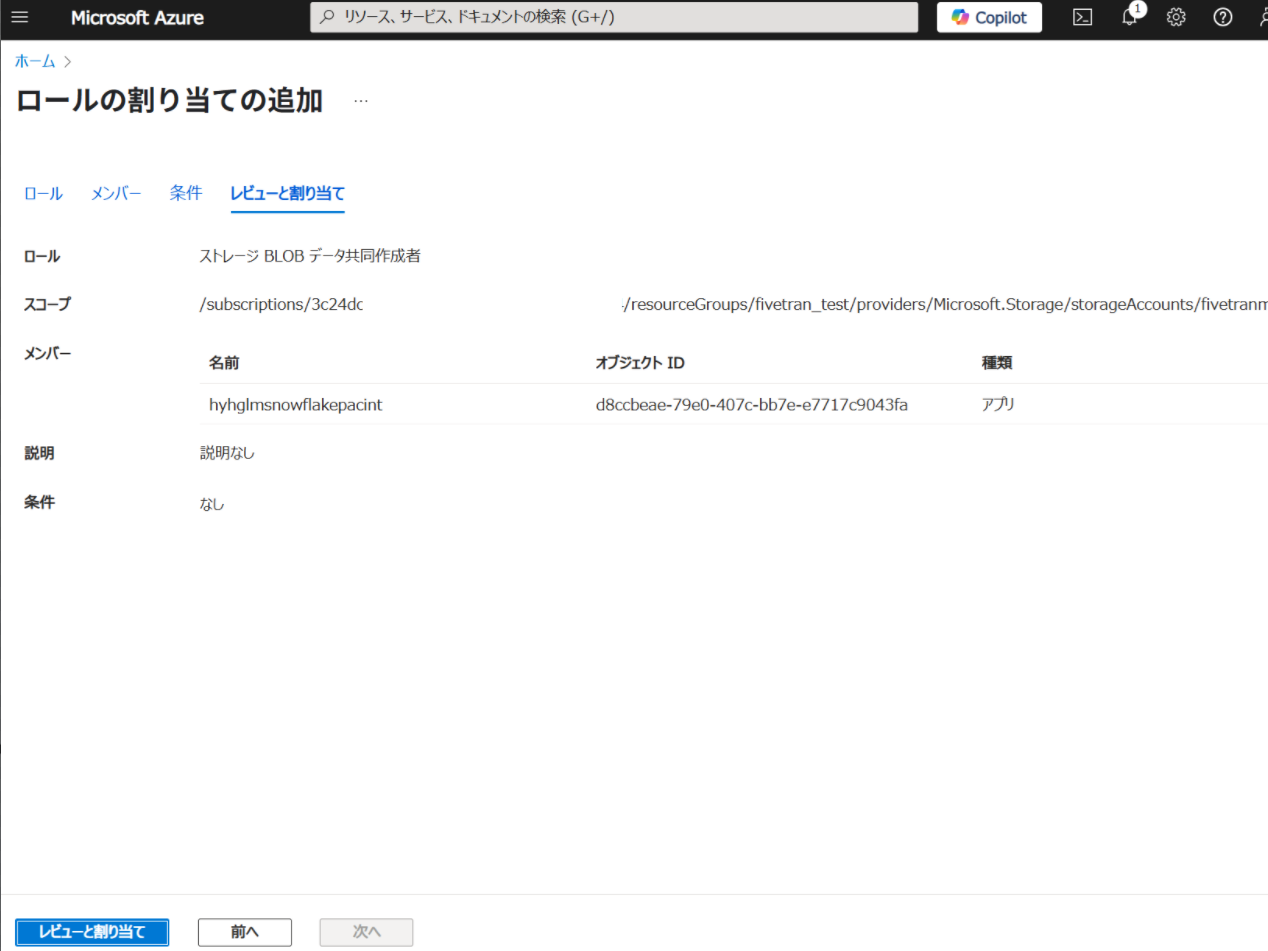Open the ellipsis menu beside the page title
Viewport: 1268px width, 951px height.
(361, 101)
